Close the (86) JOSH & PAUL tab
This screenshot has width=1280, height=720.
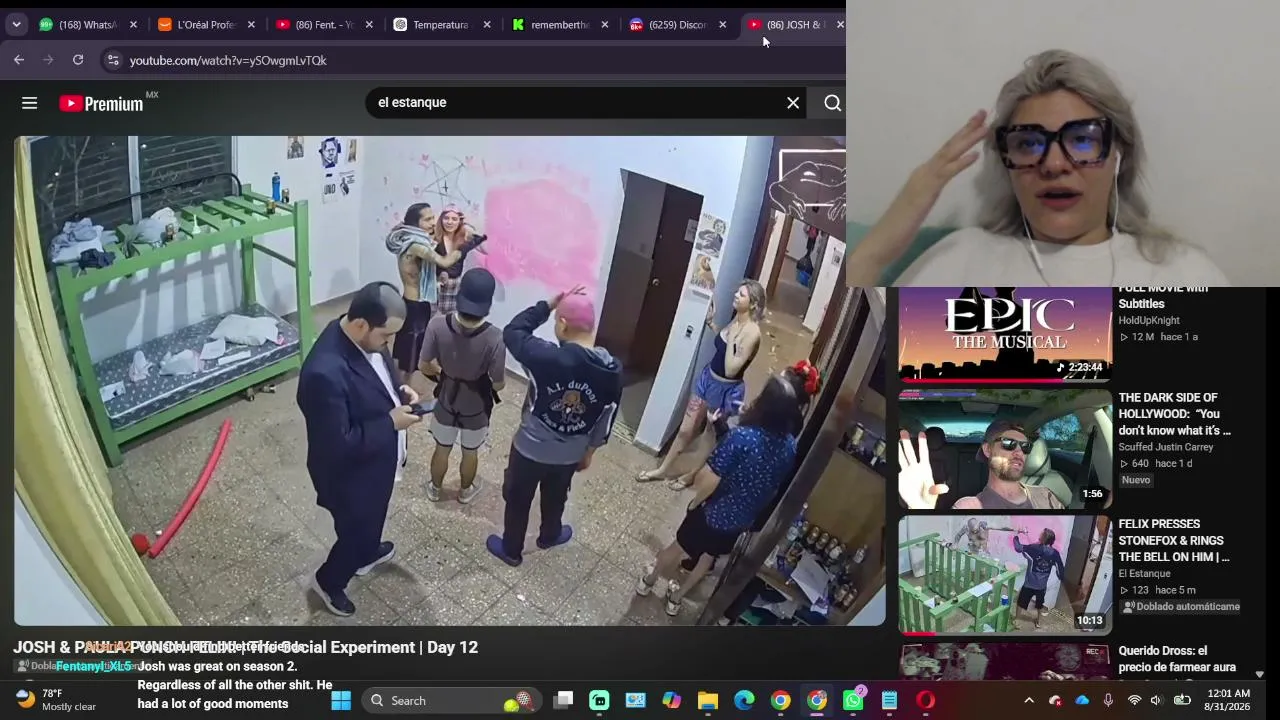840,24
